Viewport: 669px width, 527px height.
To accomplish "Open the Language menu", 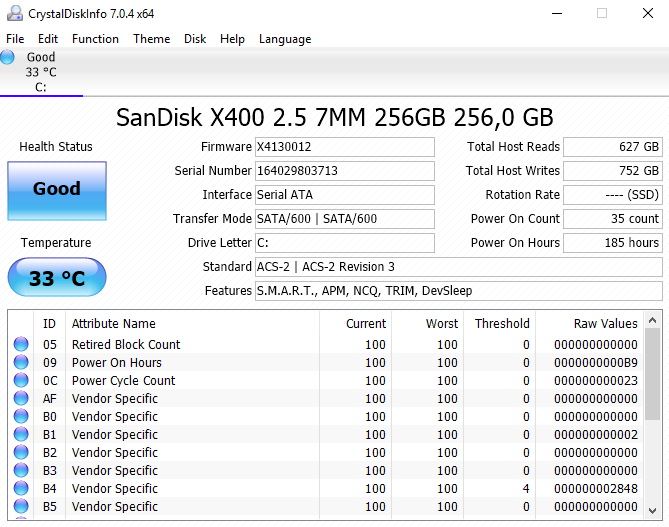I will point(285,39).
